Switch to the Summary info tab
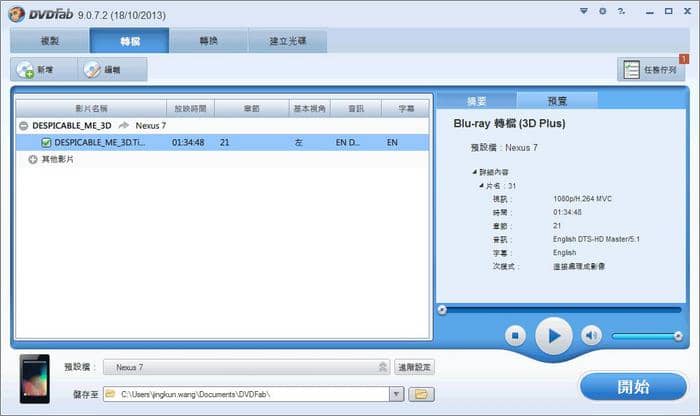 (x=476, y=101)
